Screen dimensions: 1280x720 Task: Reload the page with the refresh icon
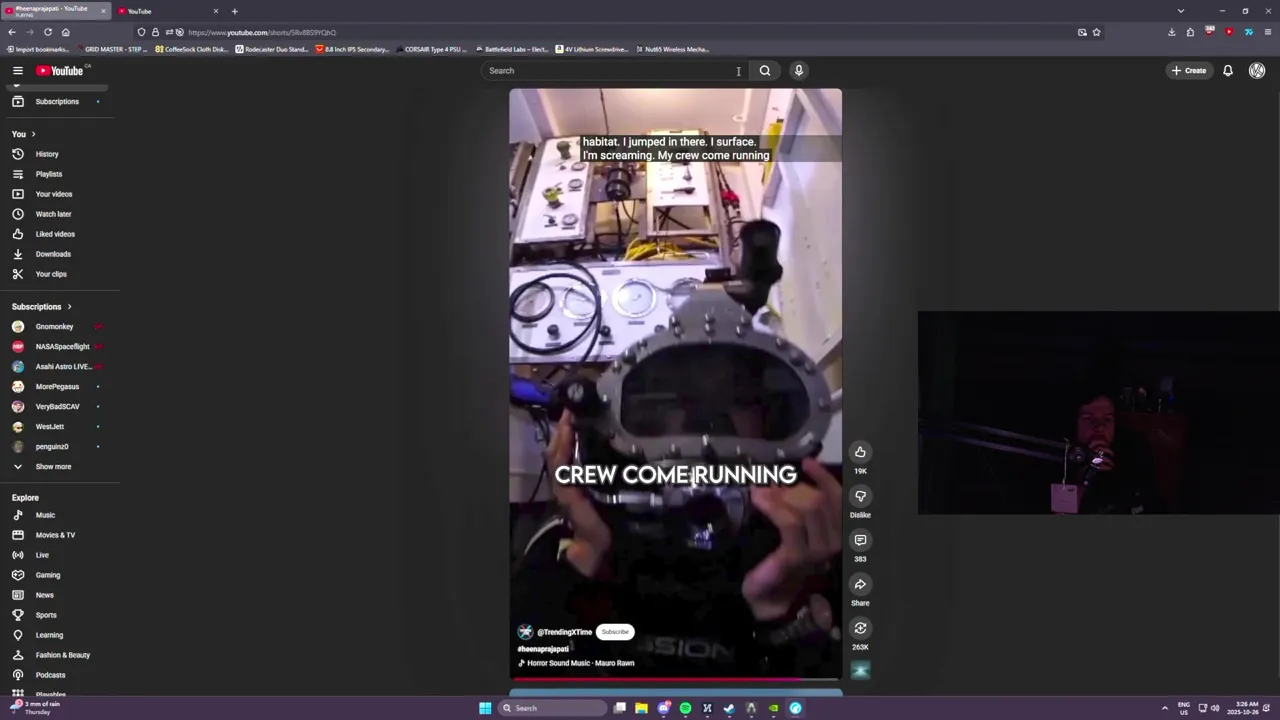pos(48,32)
